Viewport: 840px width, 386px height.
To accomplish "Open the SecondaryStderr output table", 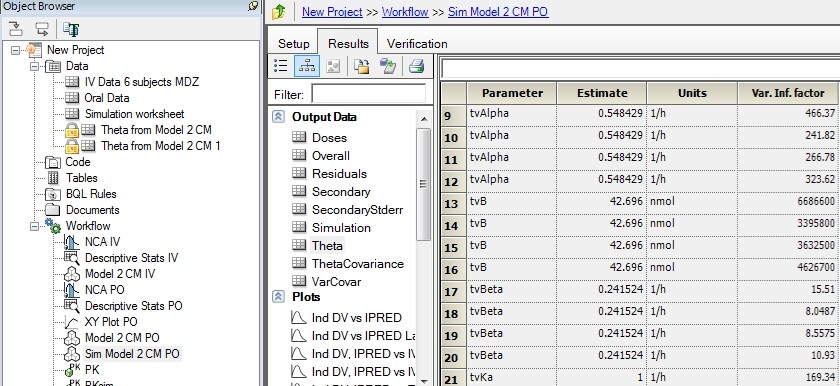I will [357, 210].
